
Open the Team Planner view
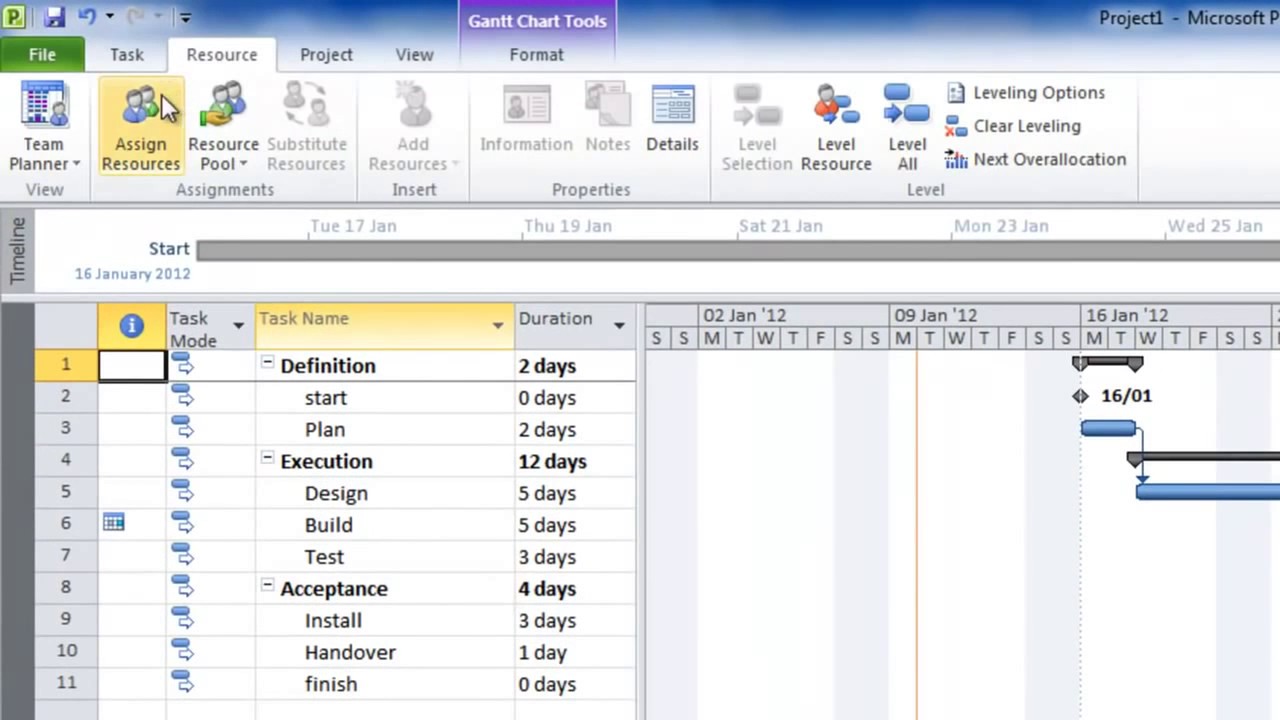pos(44,127)
